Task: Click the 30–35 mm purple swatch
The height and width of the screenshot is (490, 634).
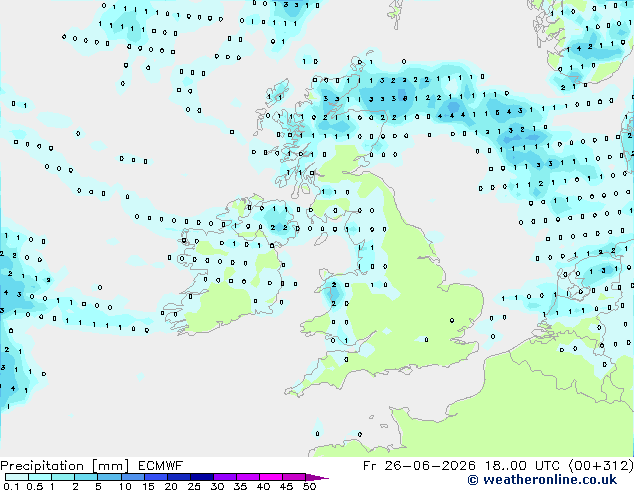Action: (x=225, y=477)
